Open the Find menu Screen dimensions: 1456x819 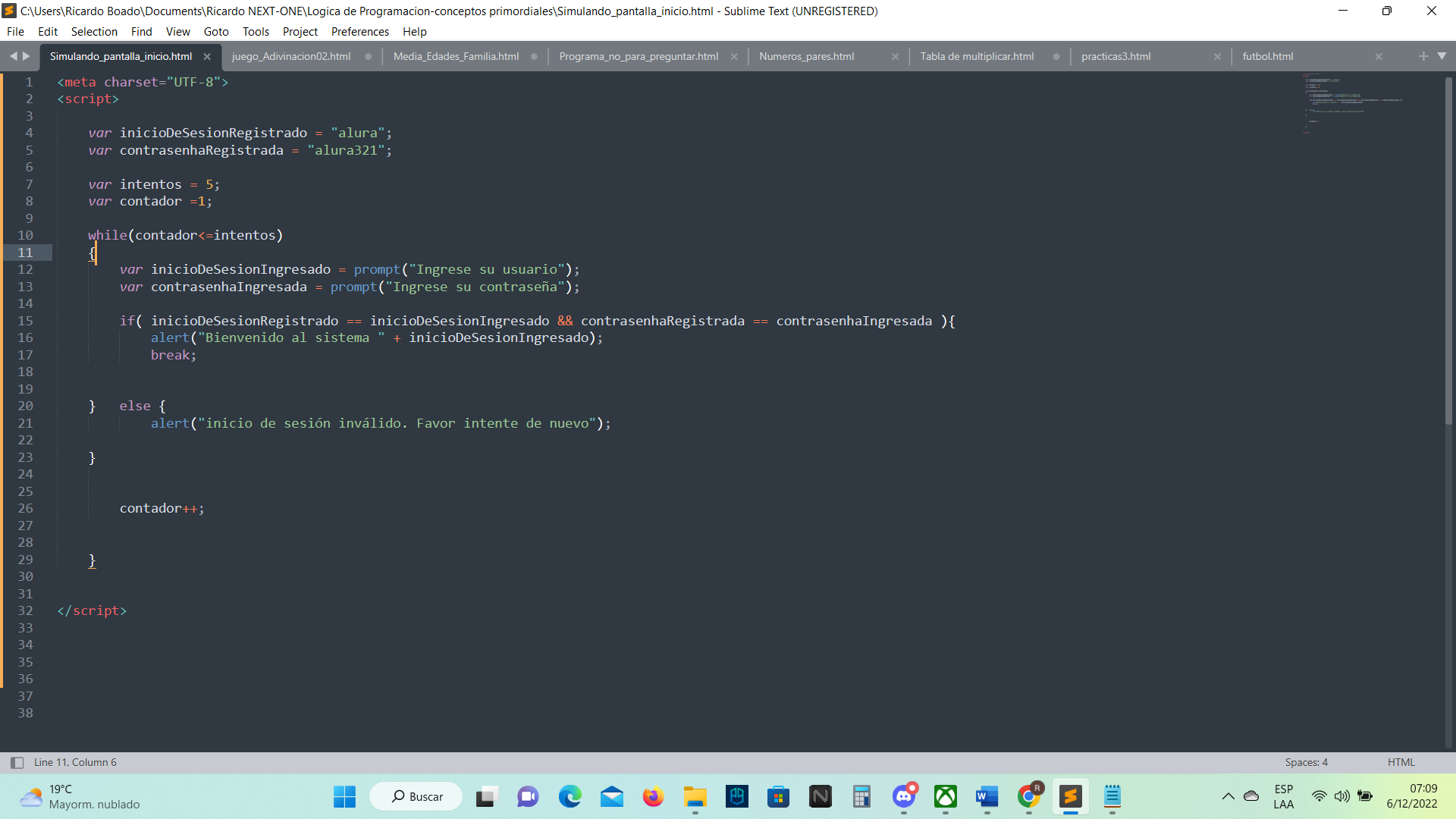coord(141,32)
